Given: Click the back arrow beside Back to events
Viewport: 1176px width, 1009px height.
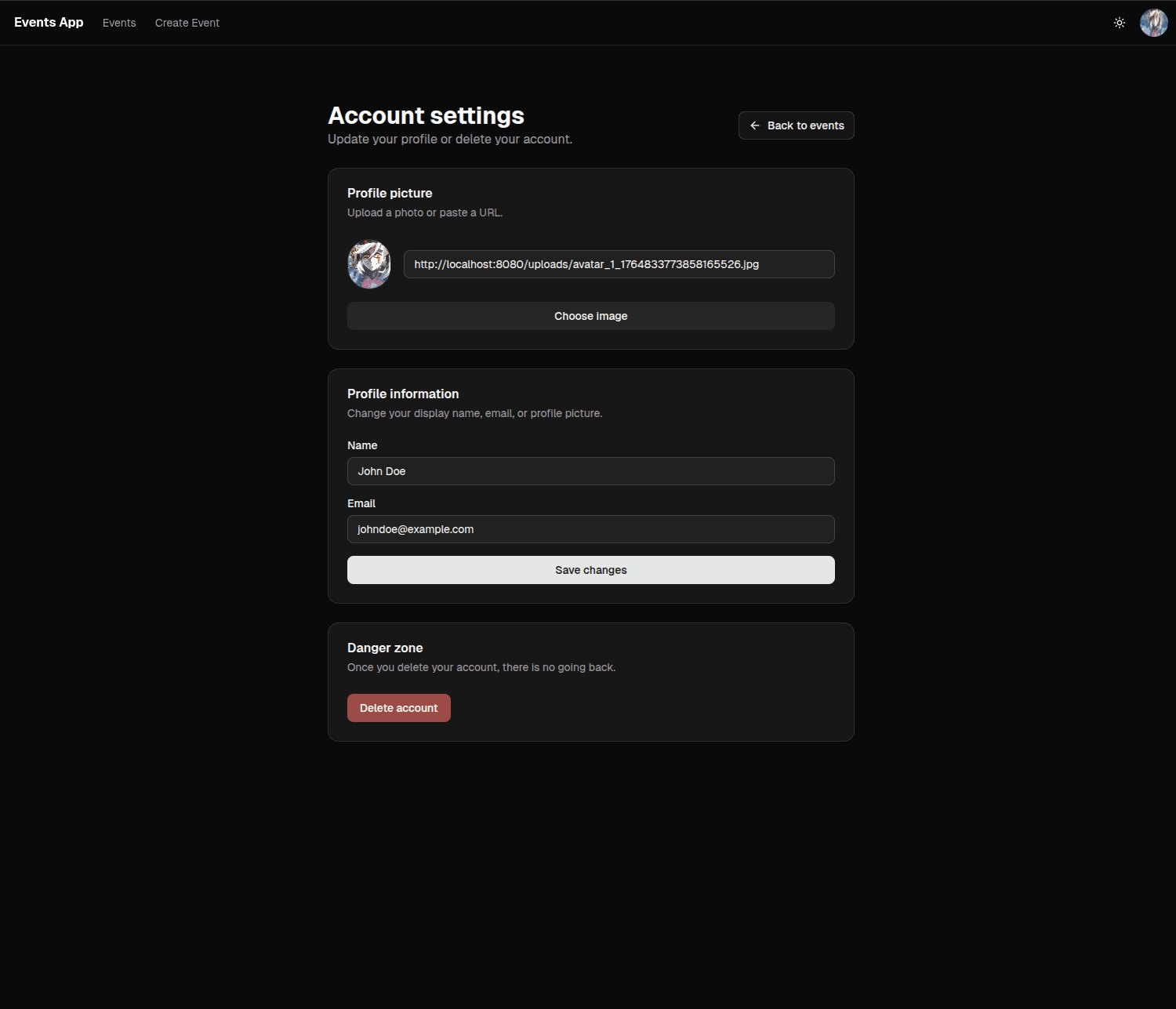Looking at the screenshot, I should click(x=754, y=125).
